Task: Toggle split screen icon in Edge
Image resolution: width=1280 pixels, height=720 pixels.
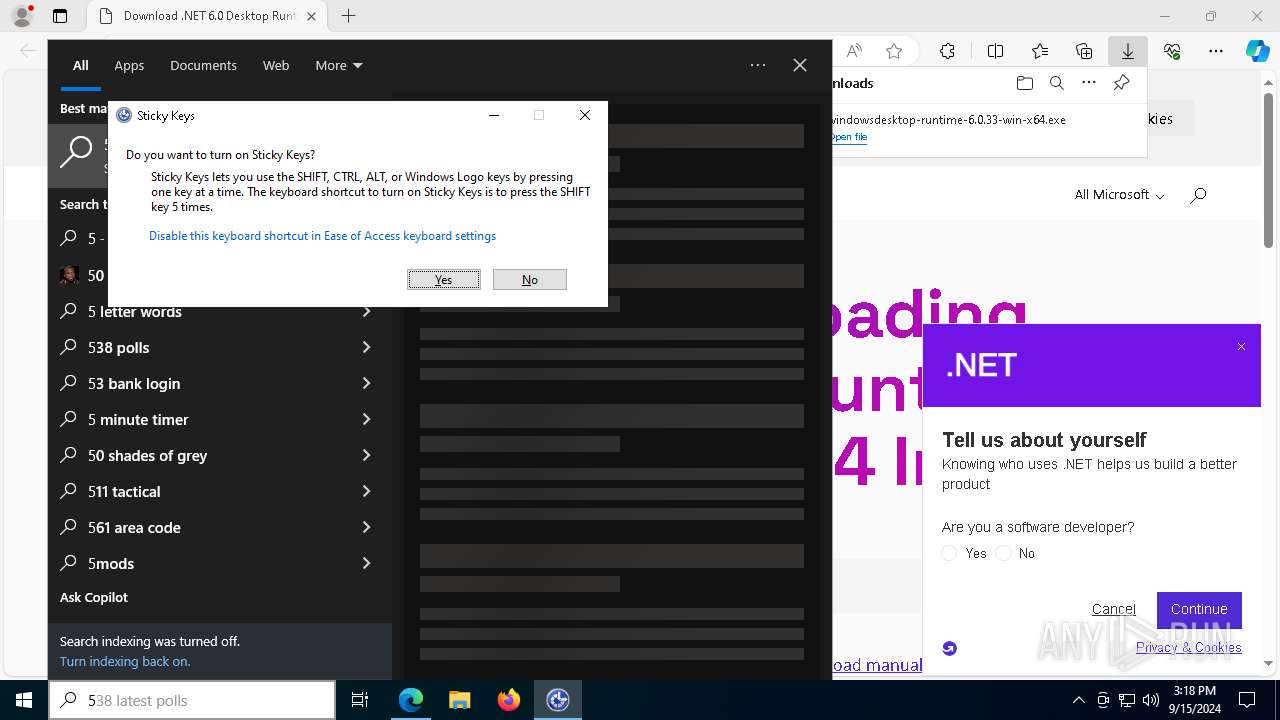Action: [995, 51]
